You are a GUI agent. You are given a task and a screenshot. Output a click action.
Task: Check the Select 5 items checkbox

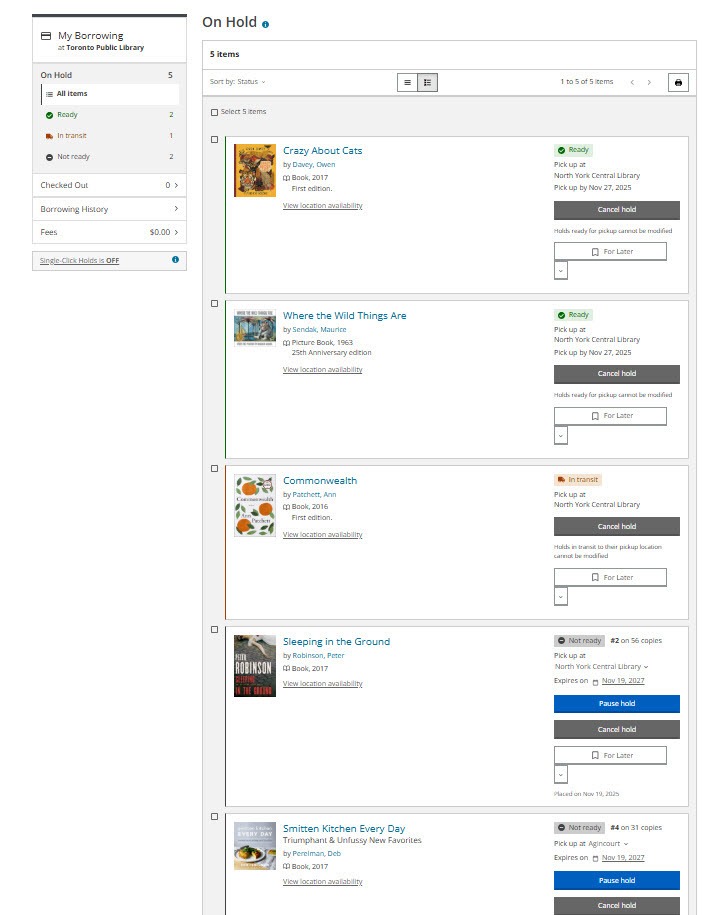214,112
